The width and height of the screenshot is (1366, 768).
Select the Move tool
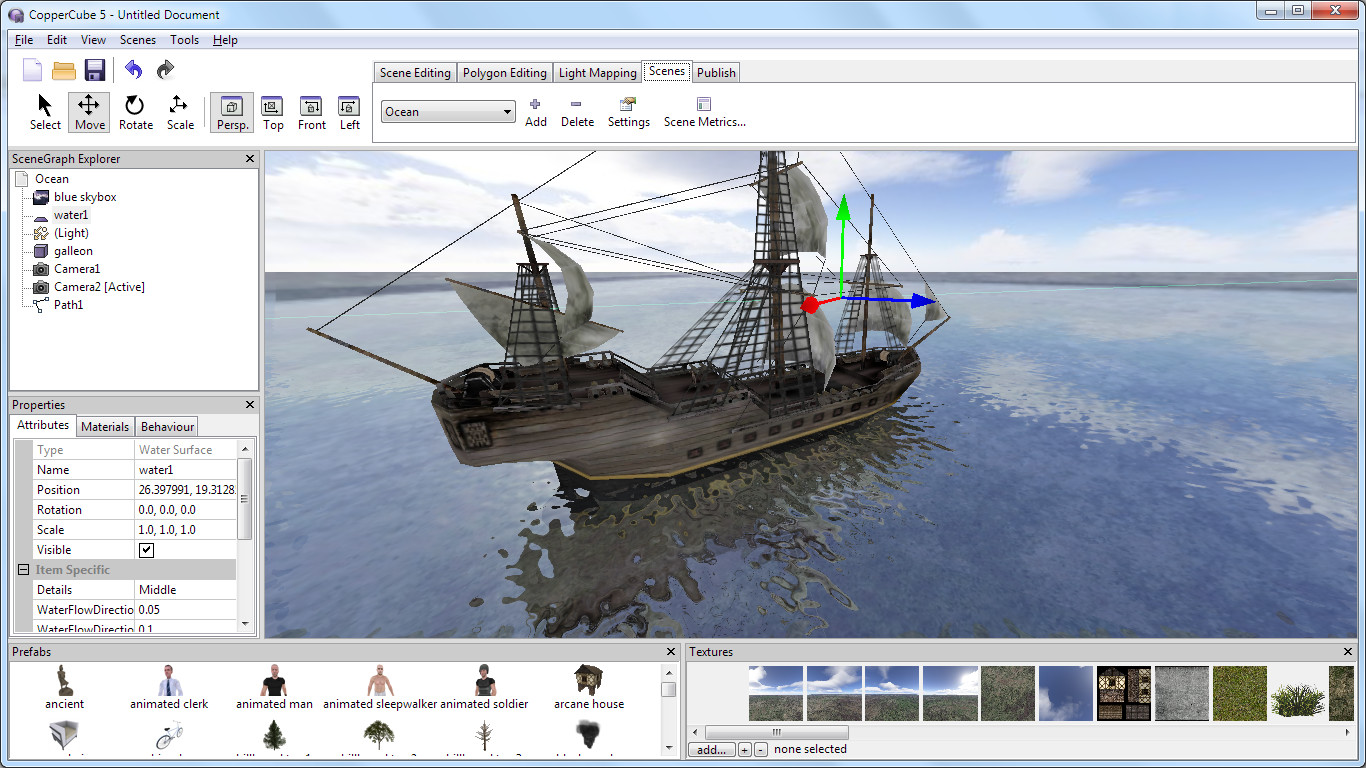88,112
